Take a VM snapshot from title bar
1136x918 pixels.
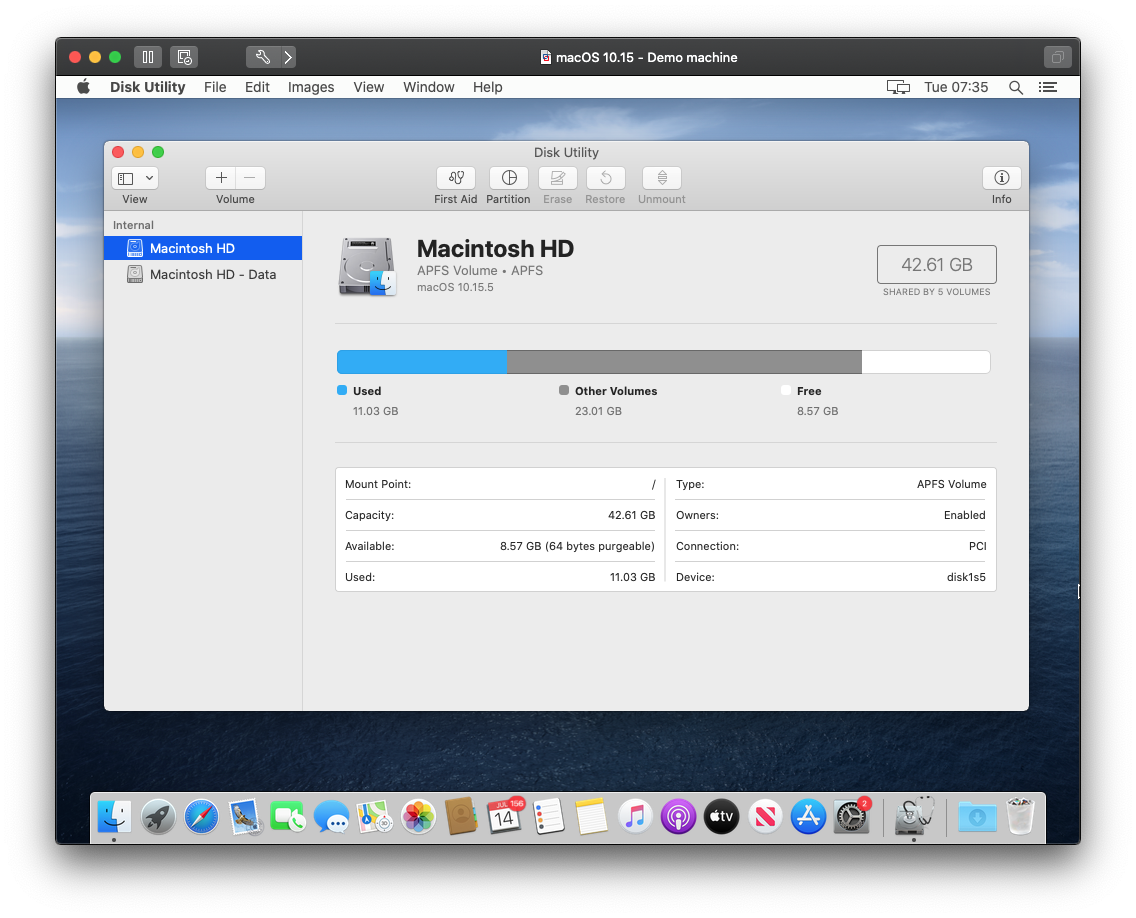click(x=184, y=57)
